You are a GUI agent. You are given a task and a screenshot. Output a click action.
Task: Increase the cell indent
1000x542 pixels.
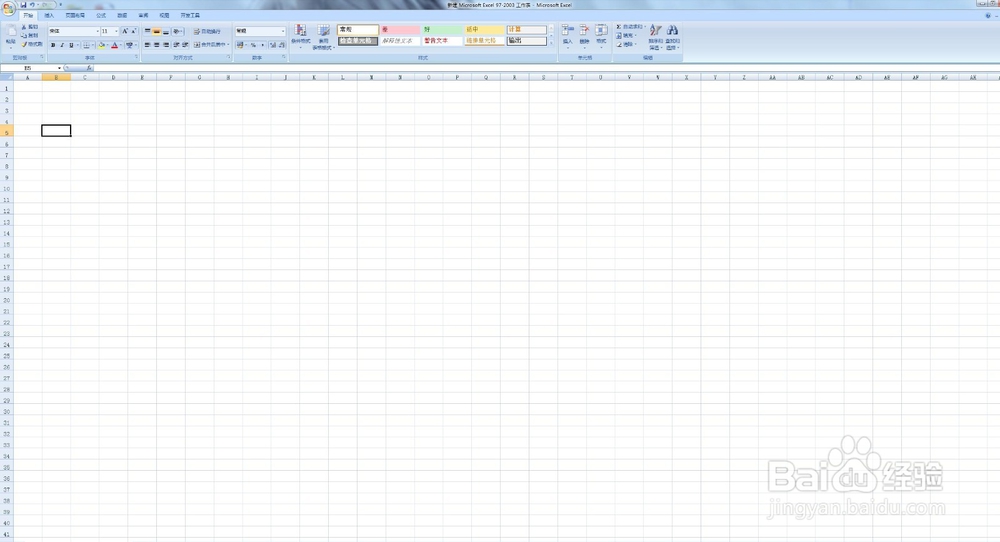(x=185, y=45)
